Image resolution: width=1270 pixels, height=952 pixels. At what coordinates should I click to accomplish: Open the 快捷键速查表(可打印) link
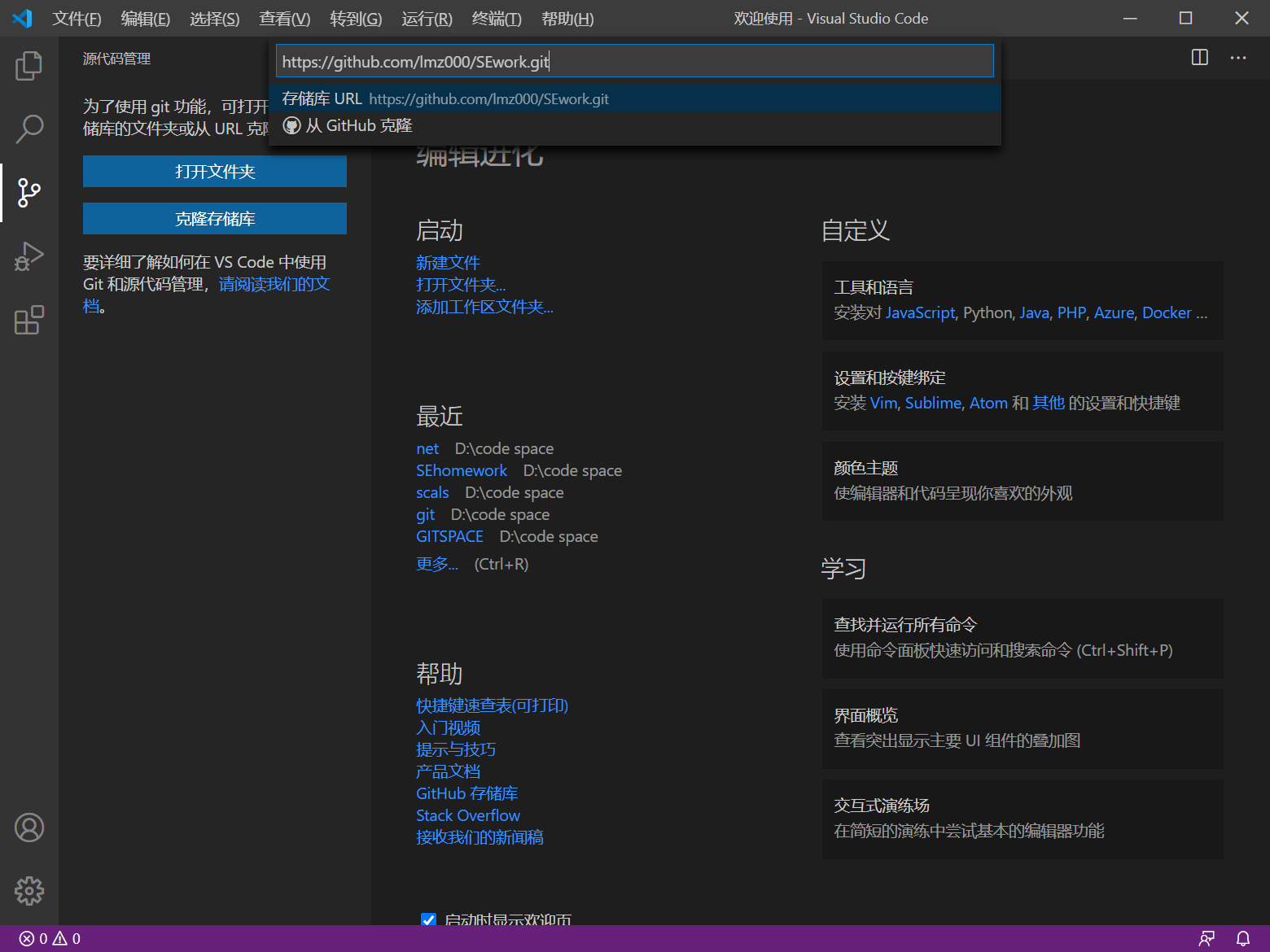tap(492, 705)
